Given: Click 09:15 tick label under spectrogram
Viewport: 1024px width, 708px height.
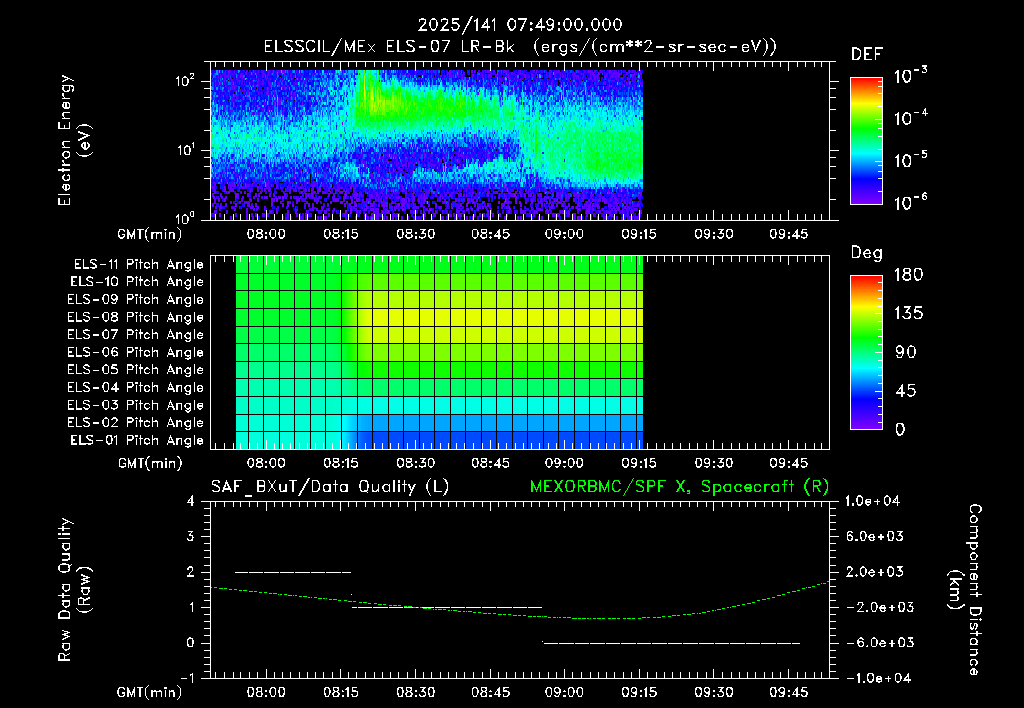Looking at the screenshot, I should (639, 234).
